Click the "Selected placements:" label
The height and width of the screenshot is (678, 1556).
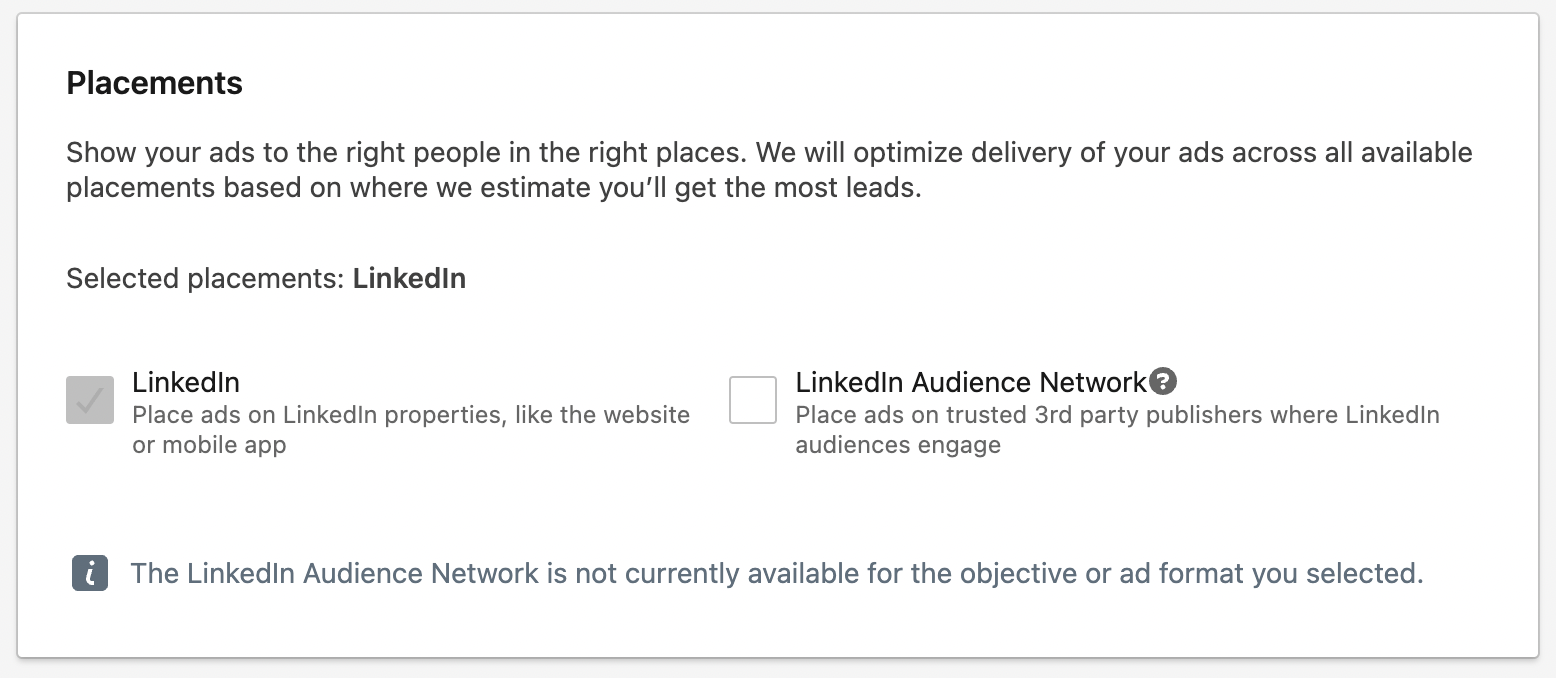click(206, 278)
